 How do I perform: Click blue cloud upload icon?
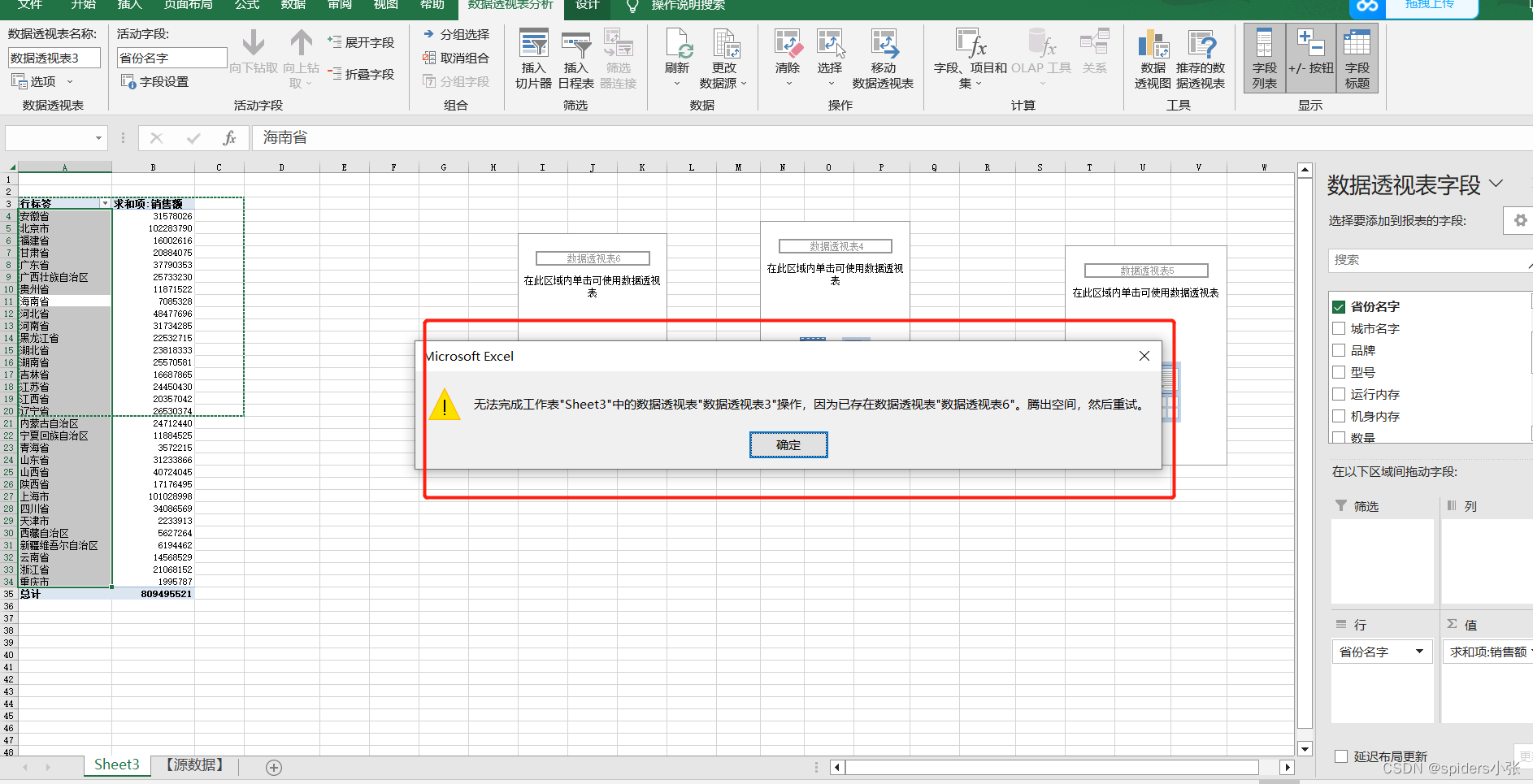[1367, 7]
